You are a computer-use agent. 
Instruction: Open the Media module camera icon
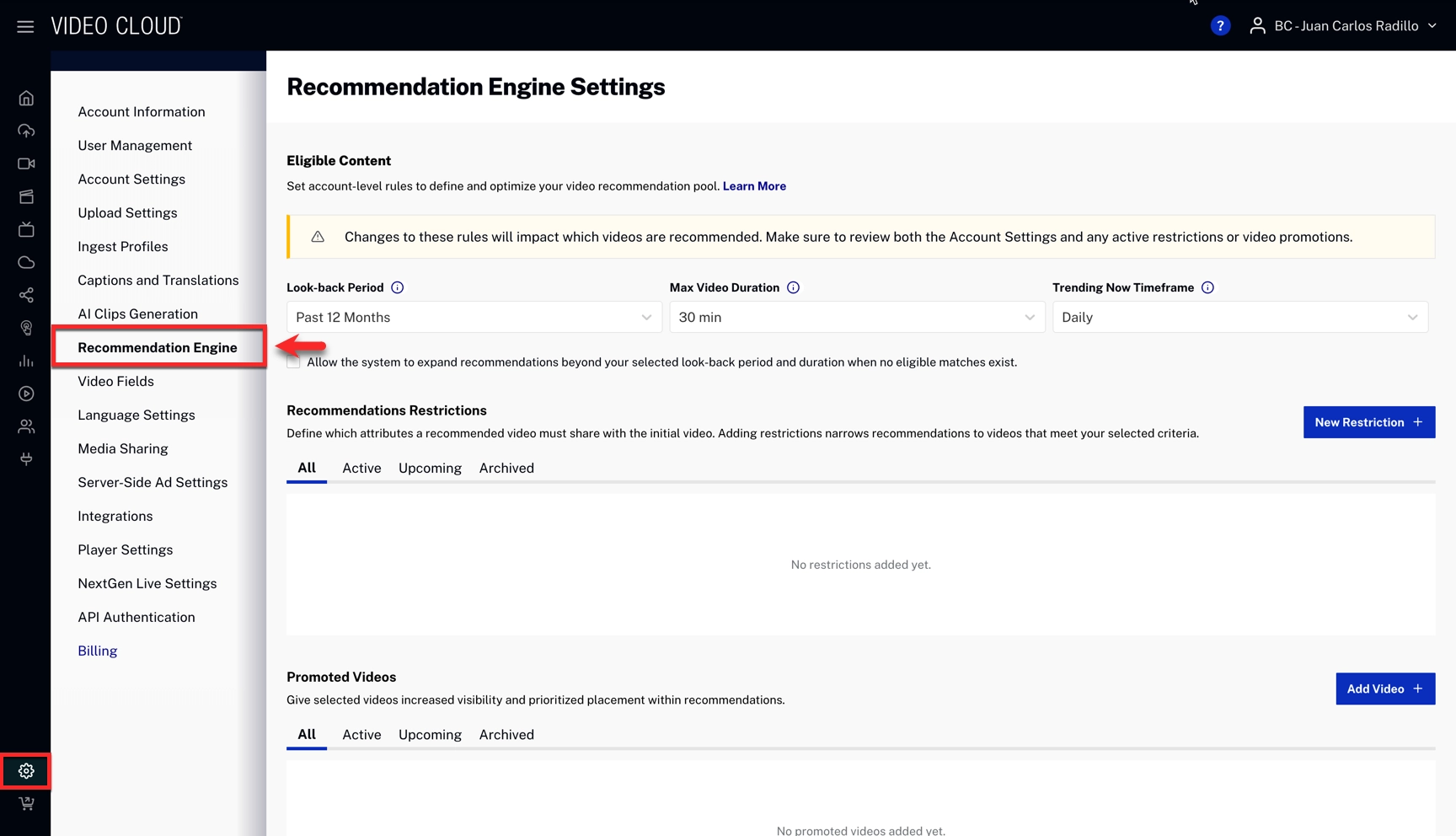25,163
